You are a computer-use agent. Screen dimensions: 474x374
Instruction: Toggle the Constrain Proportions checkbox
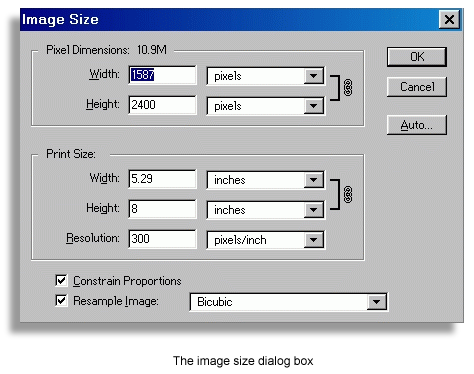[61, 281]
